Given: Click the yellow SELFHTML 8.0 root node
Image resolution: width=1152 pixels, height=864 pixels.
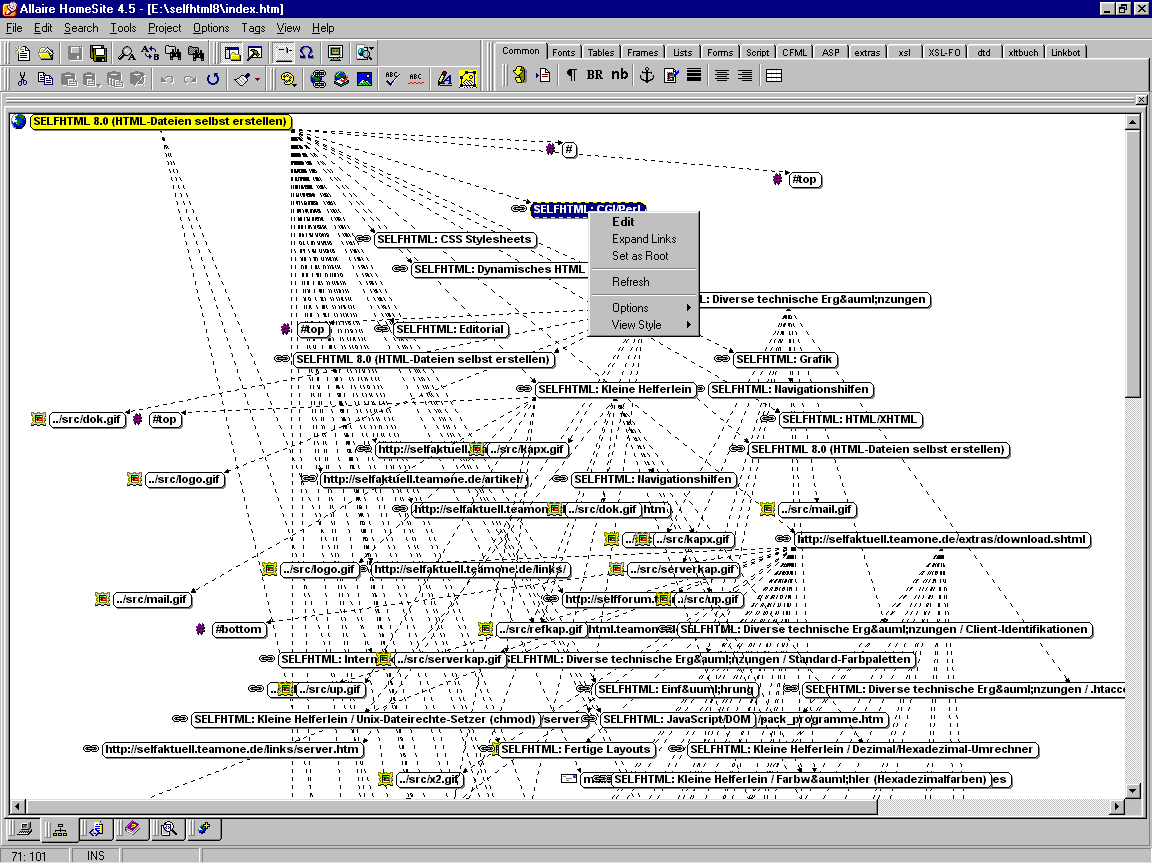Looking at the screenshot, I should [x=160, y=121].
